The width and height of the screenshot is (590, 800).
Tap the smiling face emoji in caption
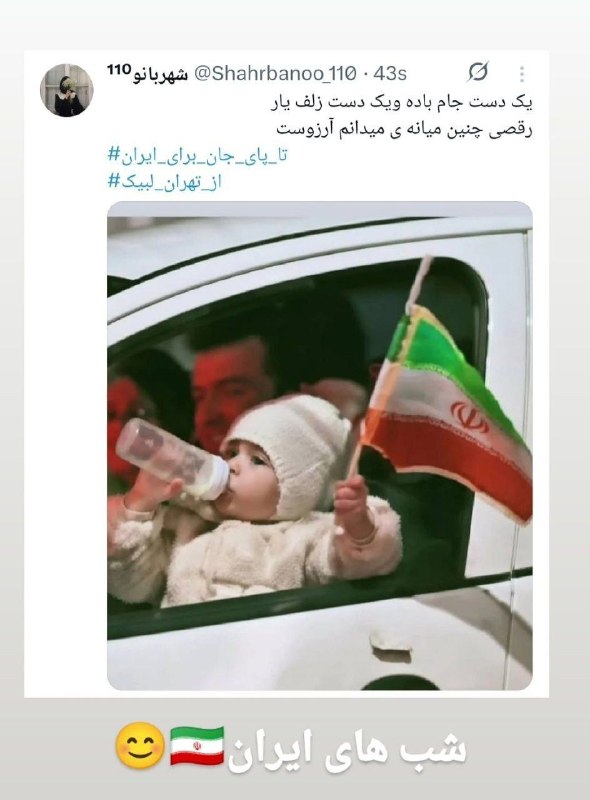coord(140,746)
